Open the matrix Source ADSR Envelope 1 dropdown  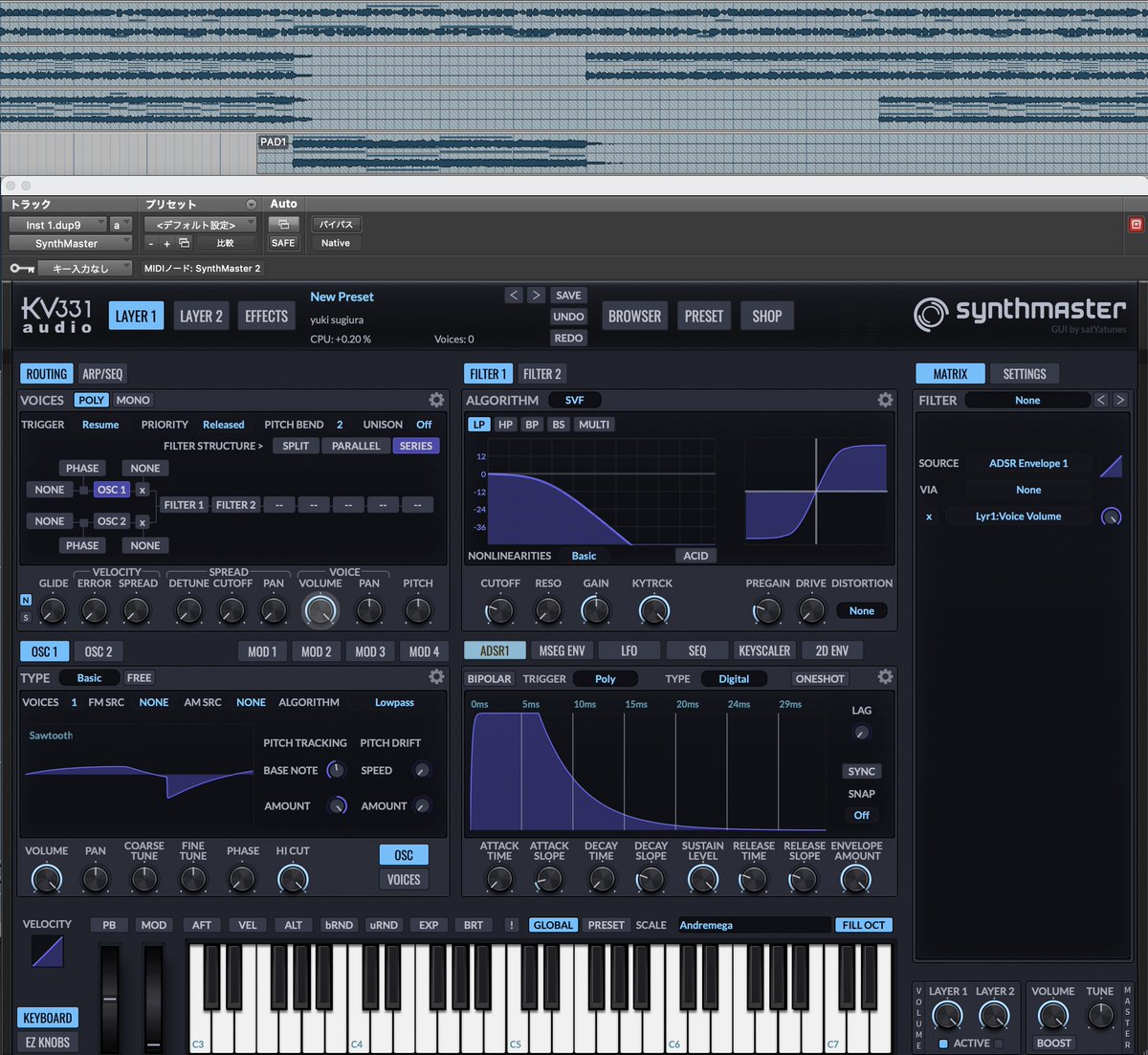click(x=1028, y=463)
